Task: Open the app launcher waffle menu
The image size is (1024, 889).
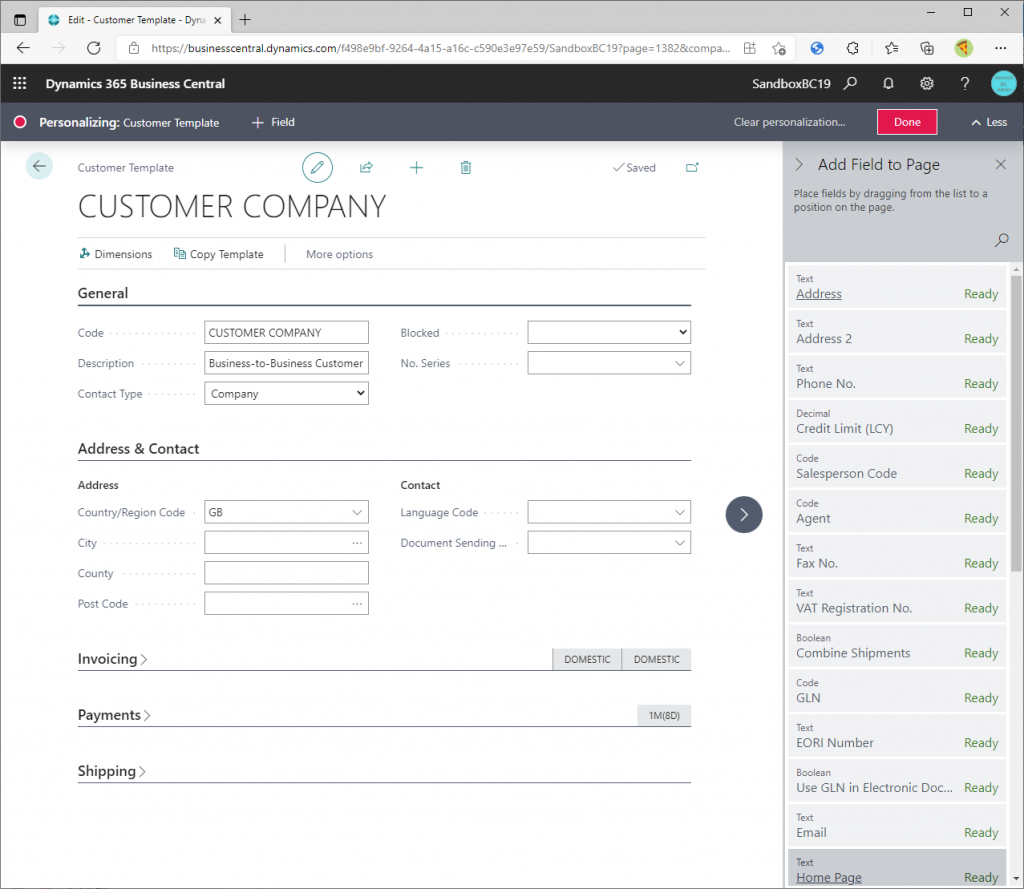Action: (20, 84)
